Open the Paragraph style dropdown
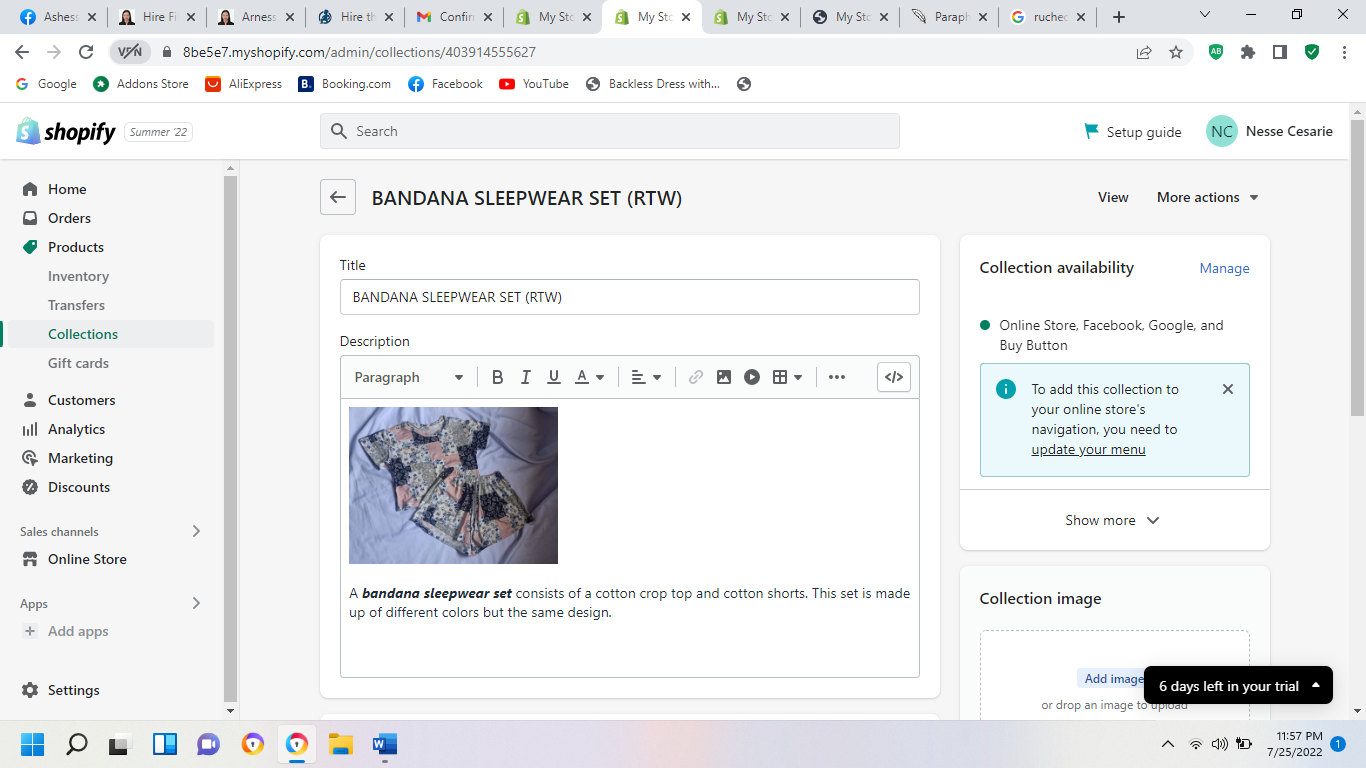 click(408, 377)
